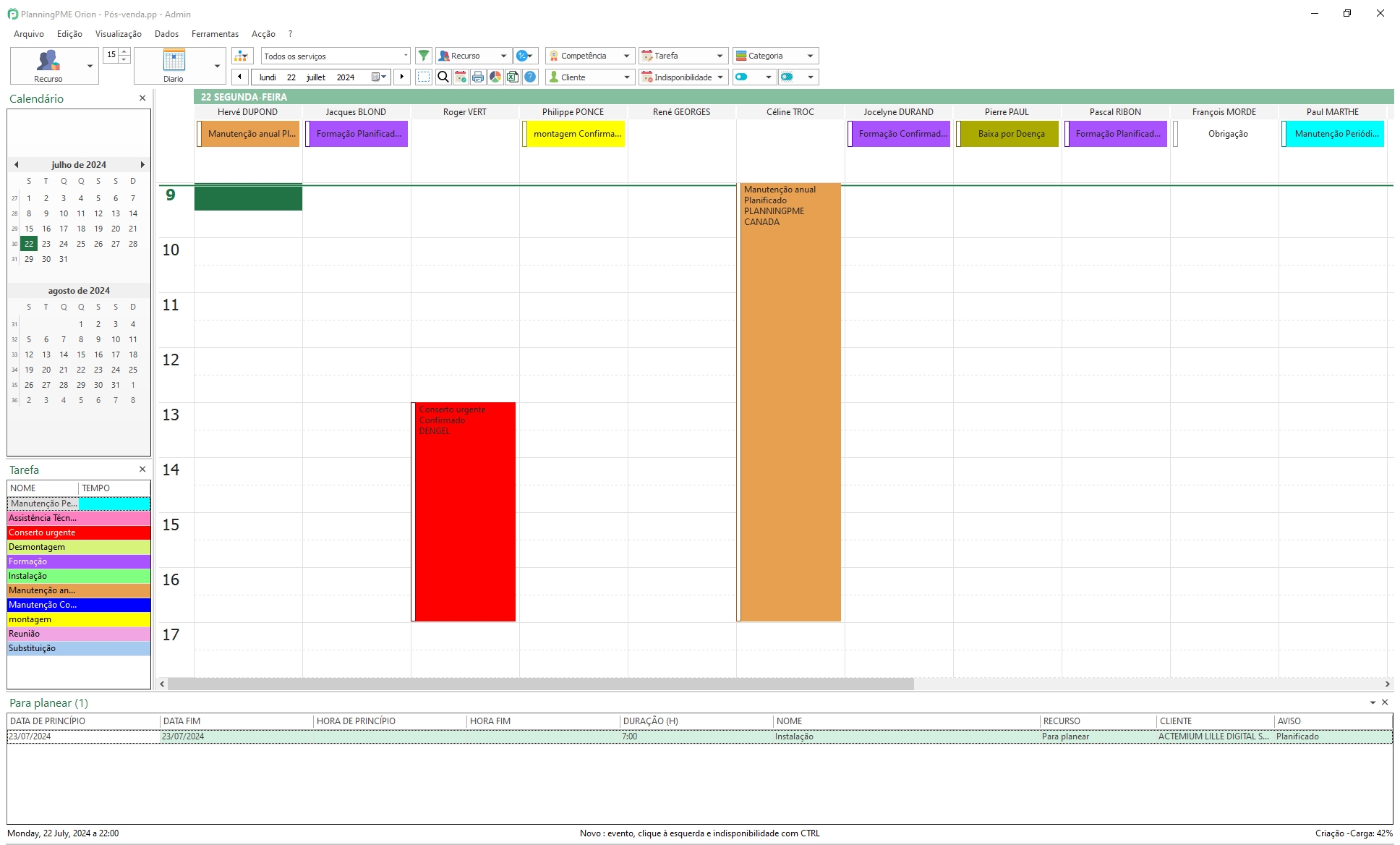1400x845 pixels.
Task: Open the Acção menu
Action: [x=263, y=34]
